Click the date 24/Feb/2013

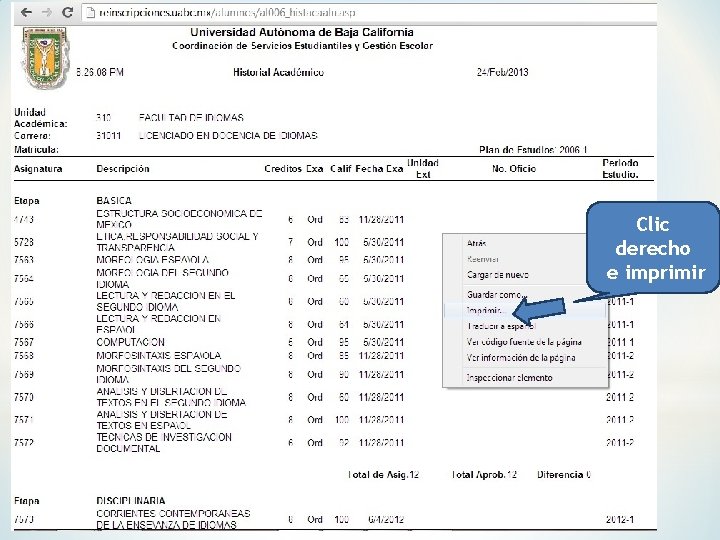pyautogui.click(x=502, y=72)
